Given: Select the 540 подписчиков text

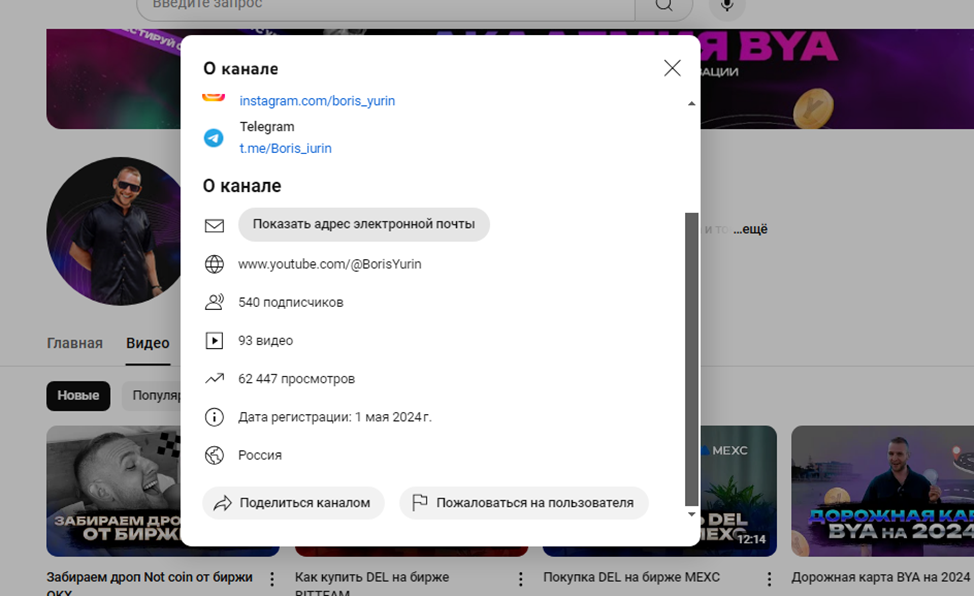Looking at the screenshot, I should tap(291, 303).
